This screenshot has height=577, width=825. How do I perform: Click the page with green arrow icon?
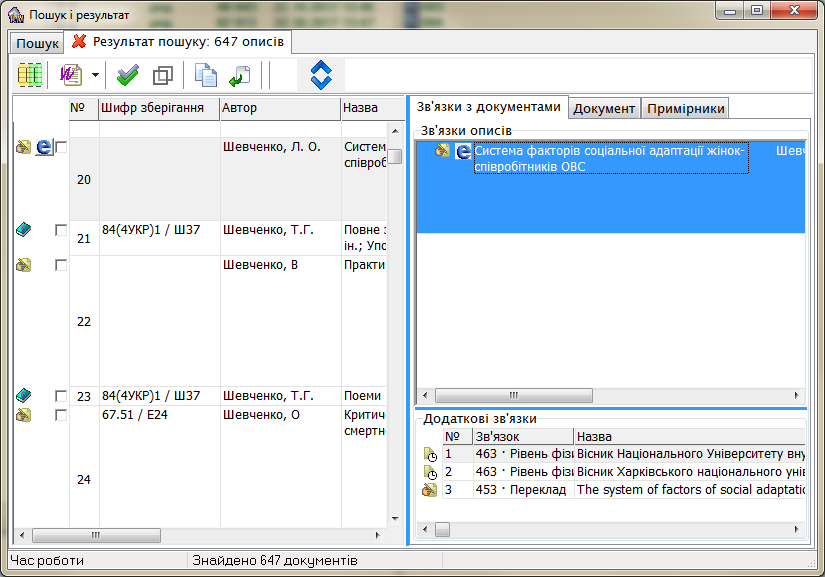[x=239, y=75]
